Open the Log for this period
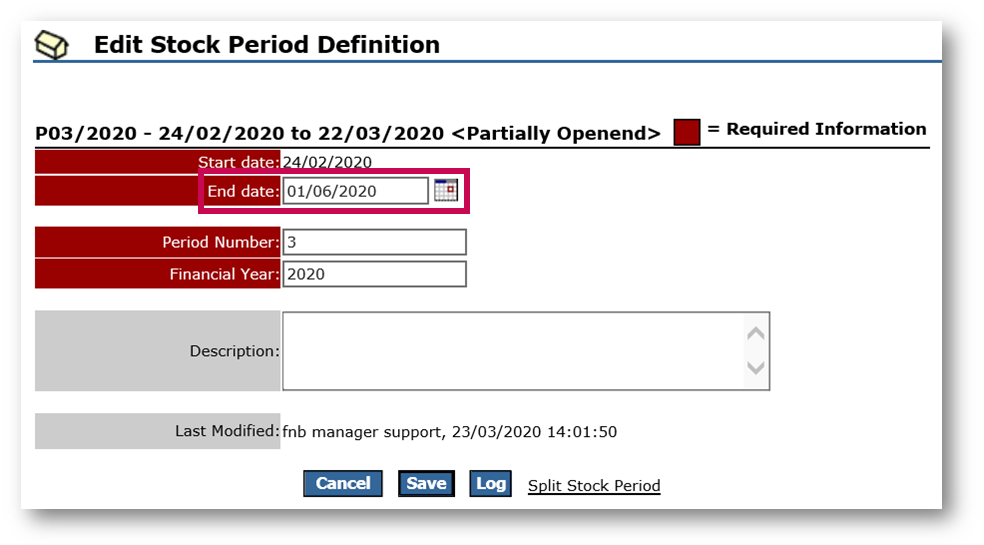984x545 pixels. point(490,483)
